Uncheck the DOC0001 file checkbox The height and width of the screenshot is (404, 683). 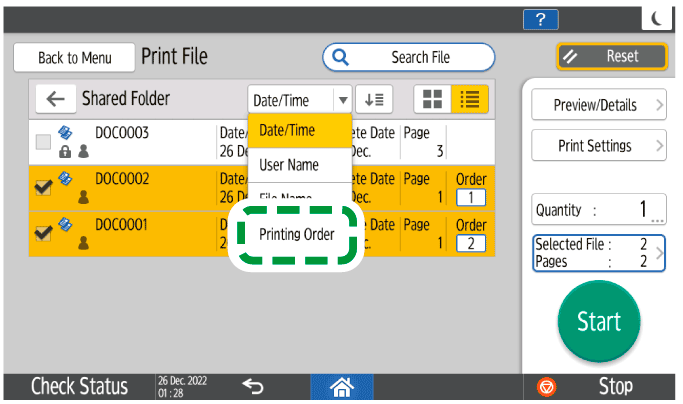43,233
